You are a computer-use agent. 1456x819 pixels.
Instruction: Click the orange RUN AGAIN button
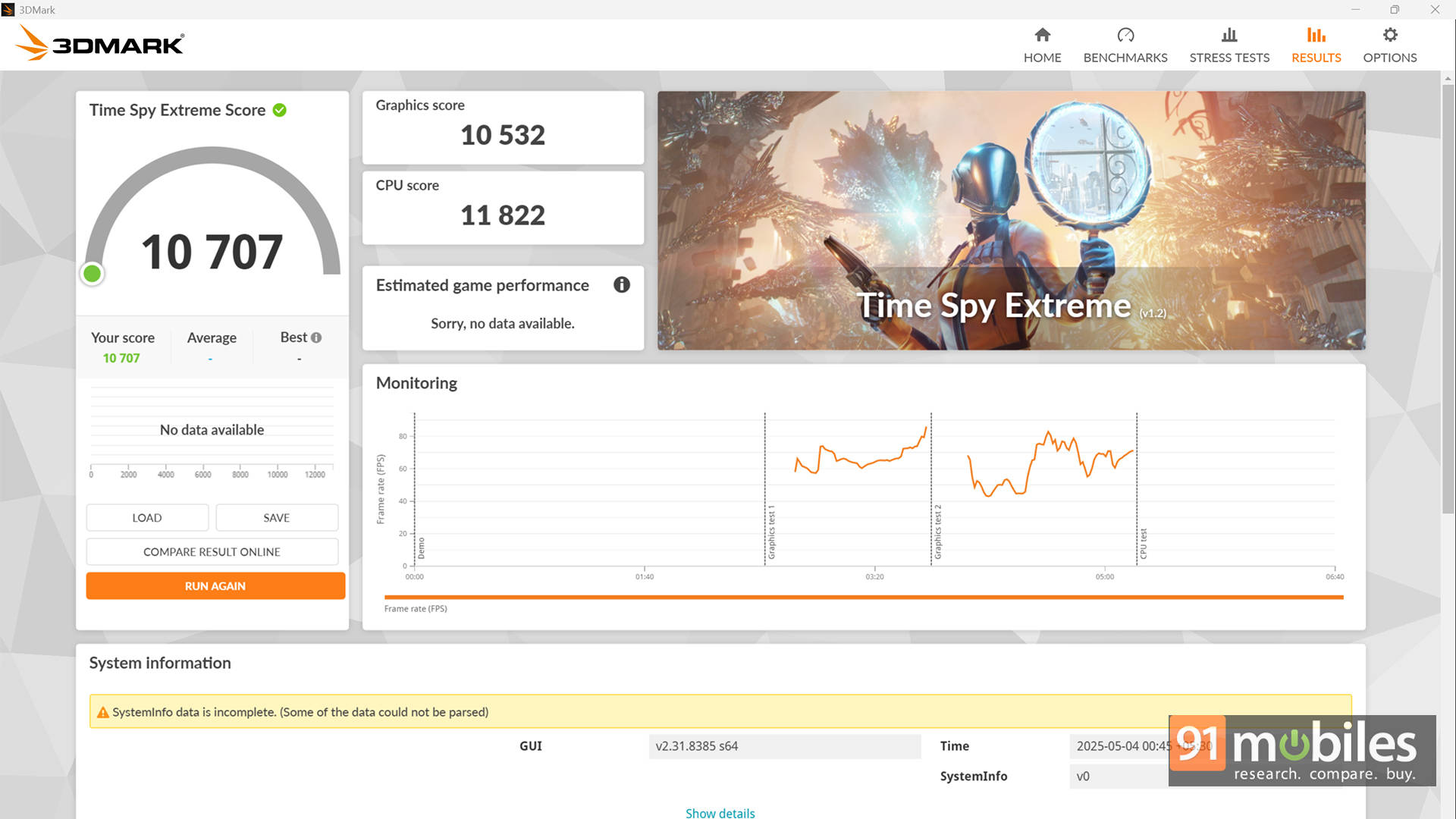(x=215, y=585)
